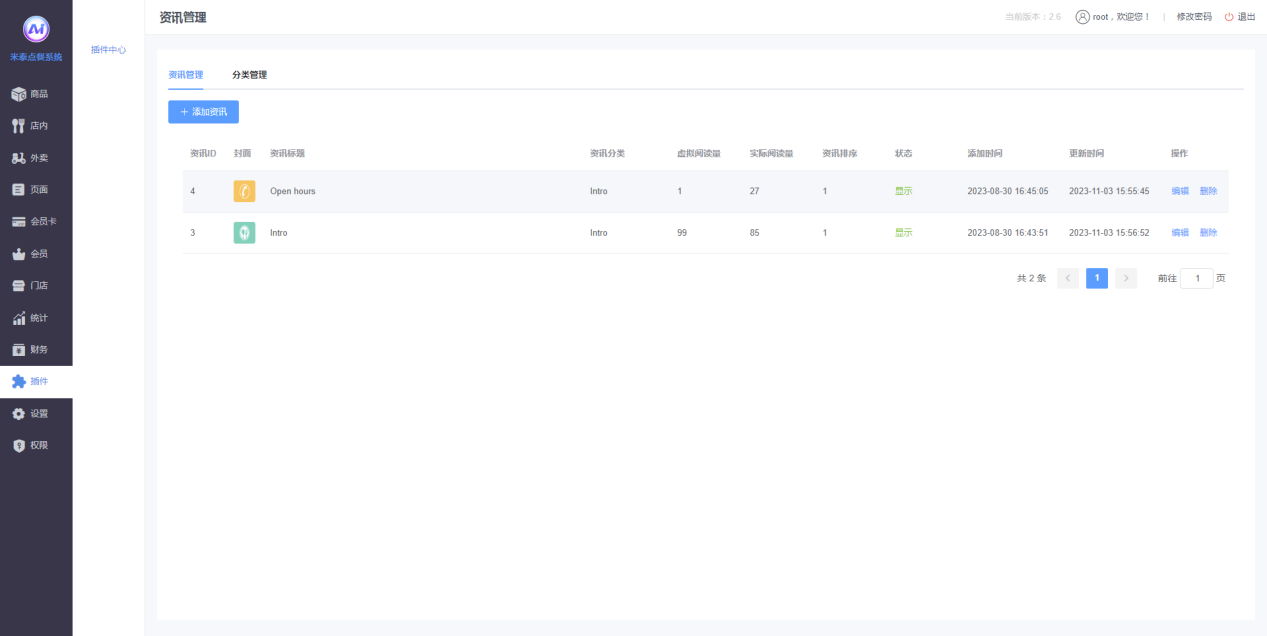The width and height of the screenshot is (1267, 636).
Task: Open the 统计 statistics chart icon
Action: coord(18,318)
